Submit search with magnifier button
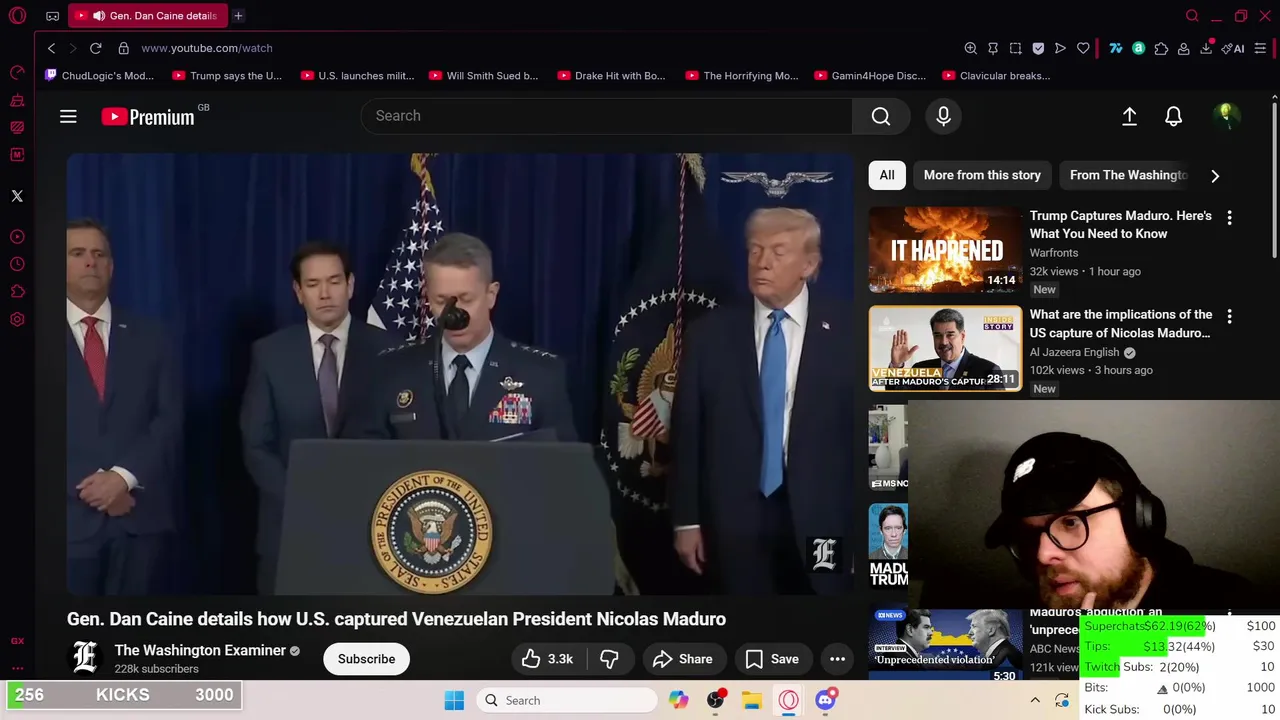Screen dimensions: 1280x720 pyautogui.click(x=881, y=116)
